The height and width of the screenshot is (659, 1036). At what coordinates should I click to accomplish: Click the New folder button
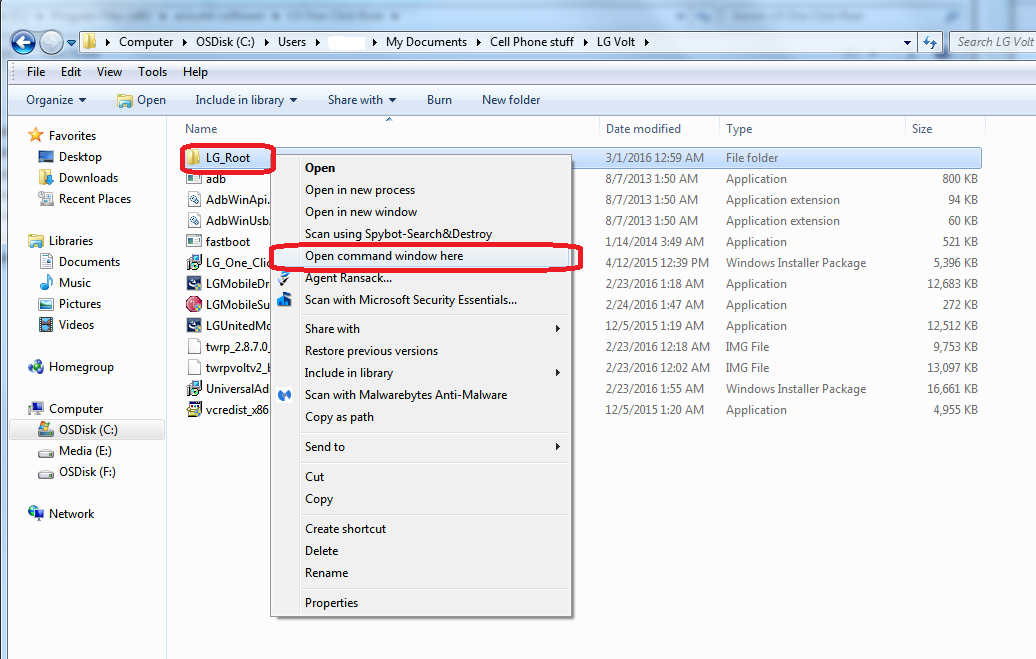pos(511,100)
